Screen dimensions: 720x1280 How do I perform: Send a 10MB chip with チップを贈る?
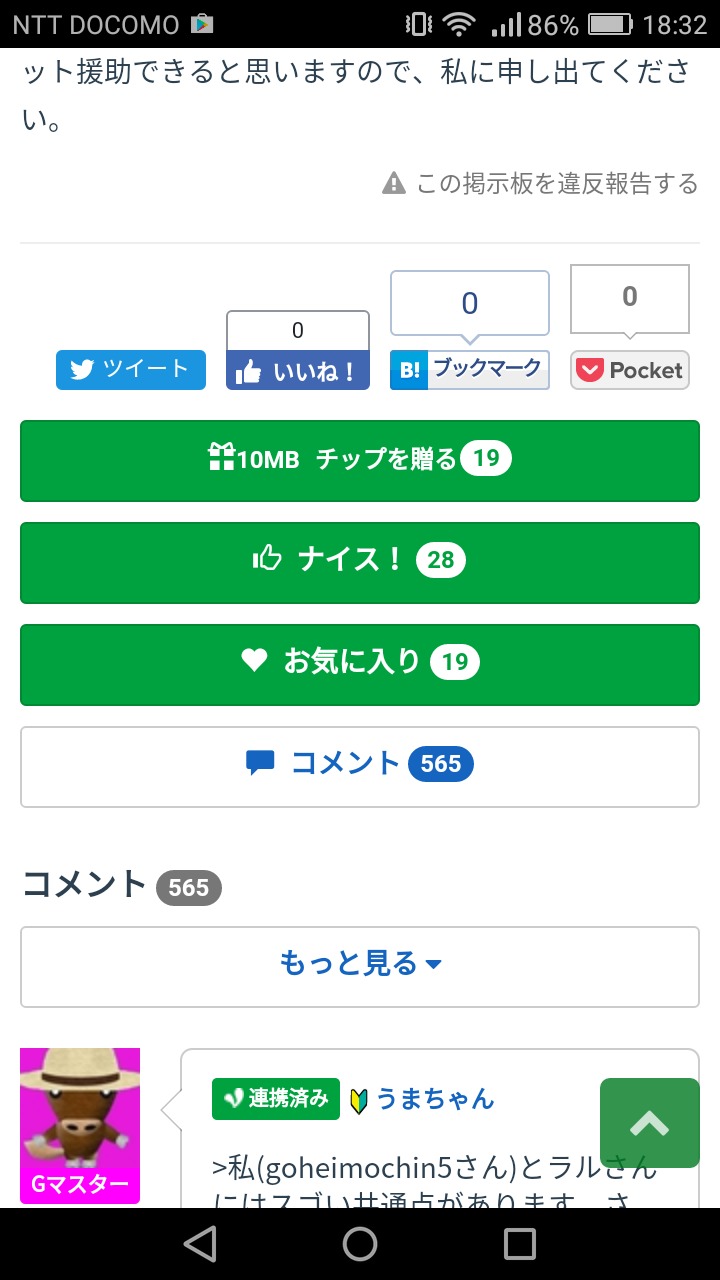point(360,460)
